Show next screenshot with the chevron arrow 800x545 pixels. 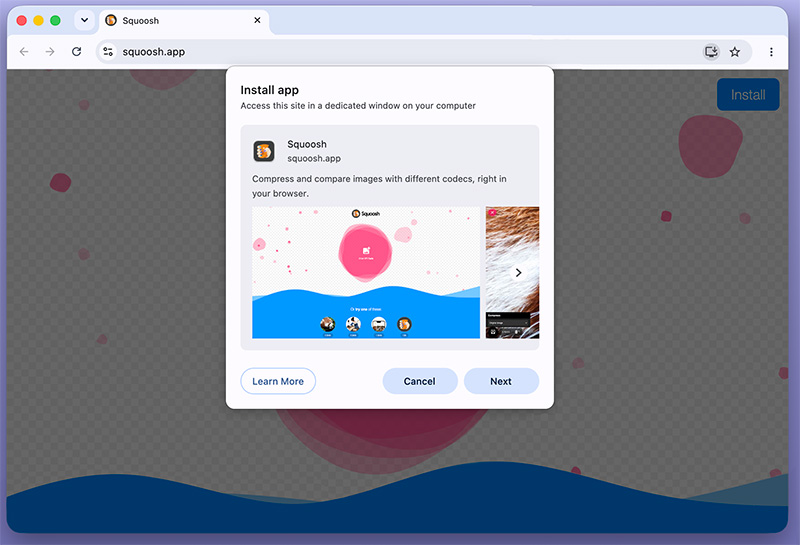point(518,272)
